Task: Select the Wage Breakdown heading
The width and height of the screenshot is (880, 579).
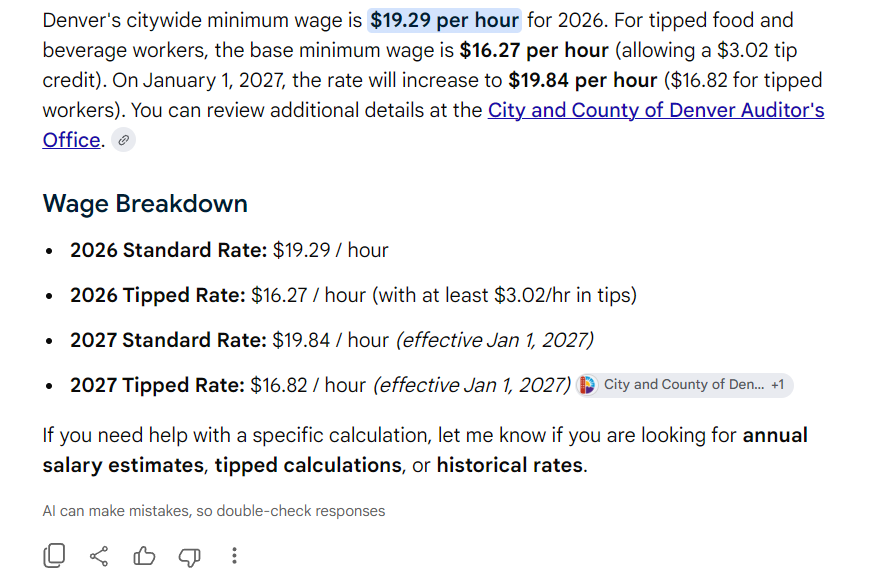Action: point(145,203)
